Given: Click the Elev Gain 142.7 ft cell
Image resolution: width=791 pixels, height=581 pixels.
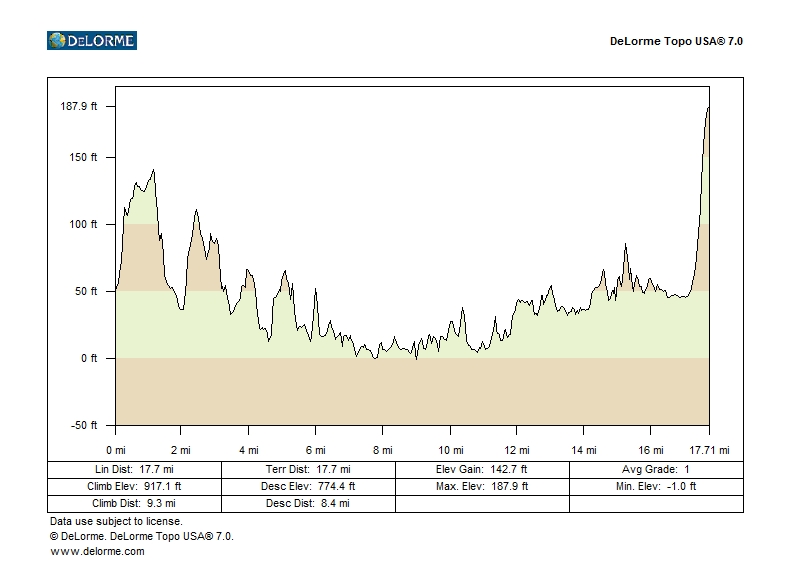Looking at the screenshot, I should click(482, 469).
